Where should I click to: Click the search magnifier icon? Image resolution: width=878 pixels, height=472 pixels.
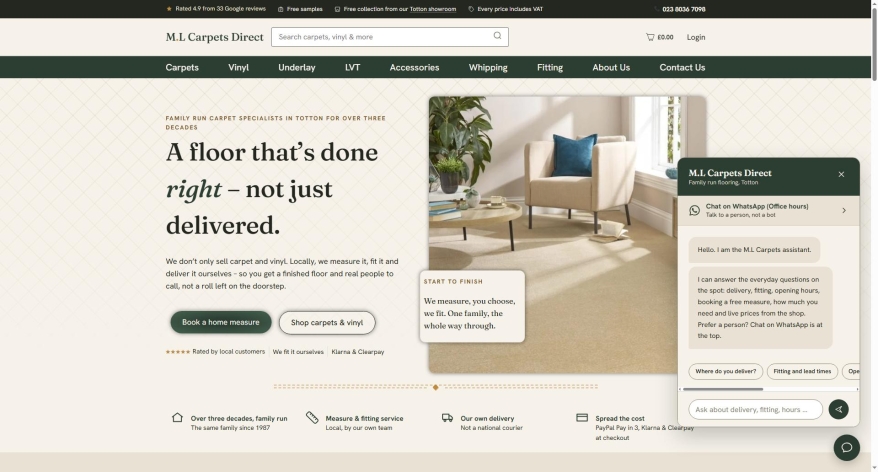coord(497,36)
